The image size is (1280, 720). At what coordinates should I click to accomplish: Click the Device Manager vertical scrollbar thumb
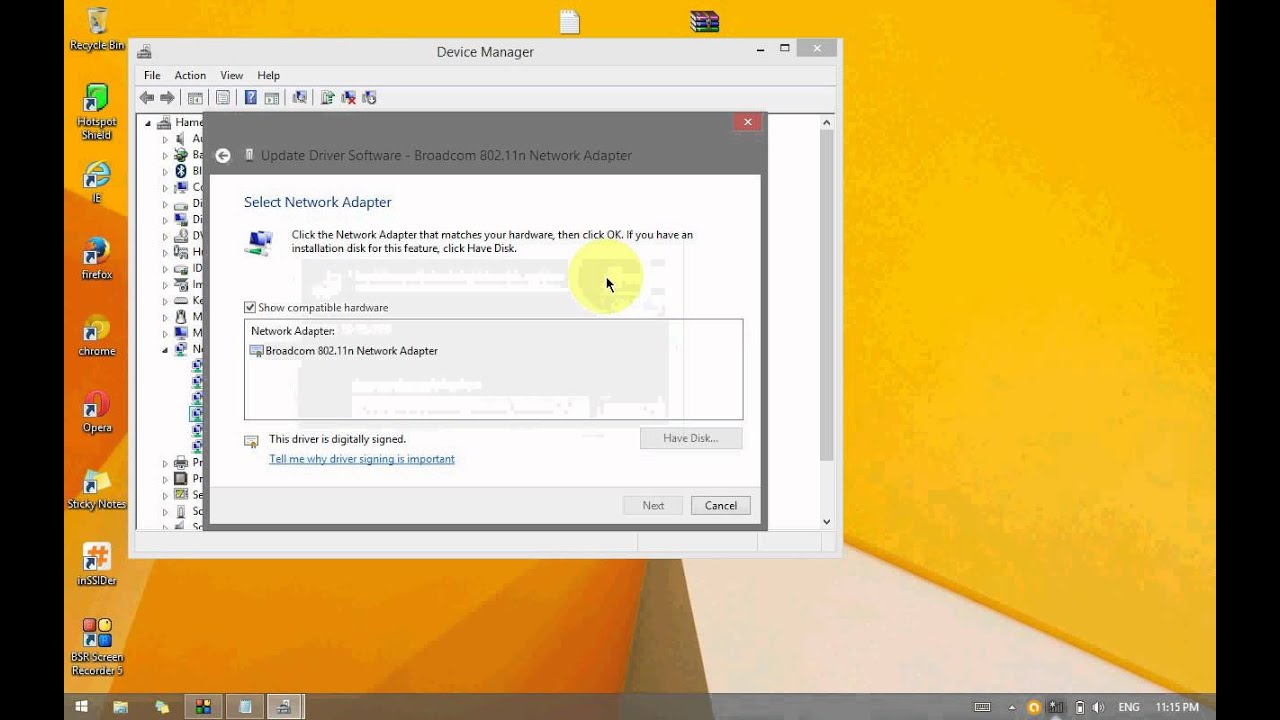827,295
